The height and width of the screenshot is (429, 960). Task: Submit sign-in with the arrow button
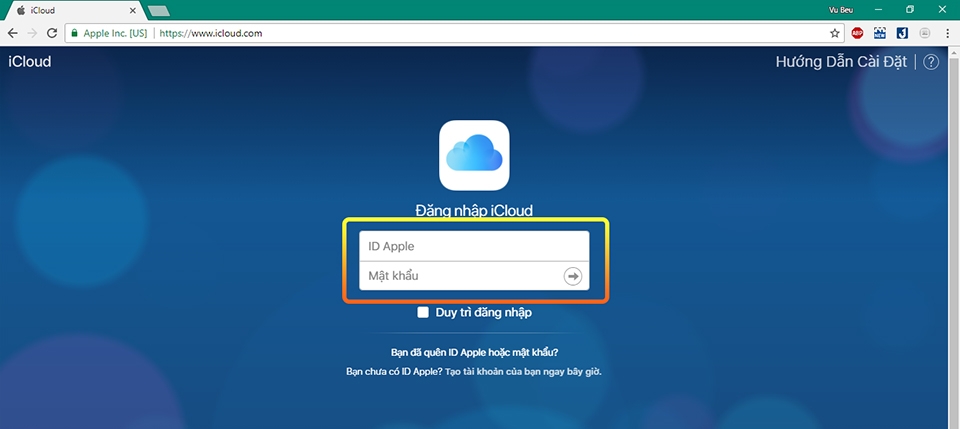pyautogui.click(x=572, y=277)
